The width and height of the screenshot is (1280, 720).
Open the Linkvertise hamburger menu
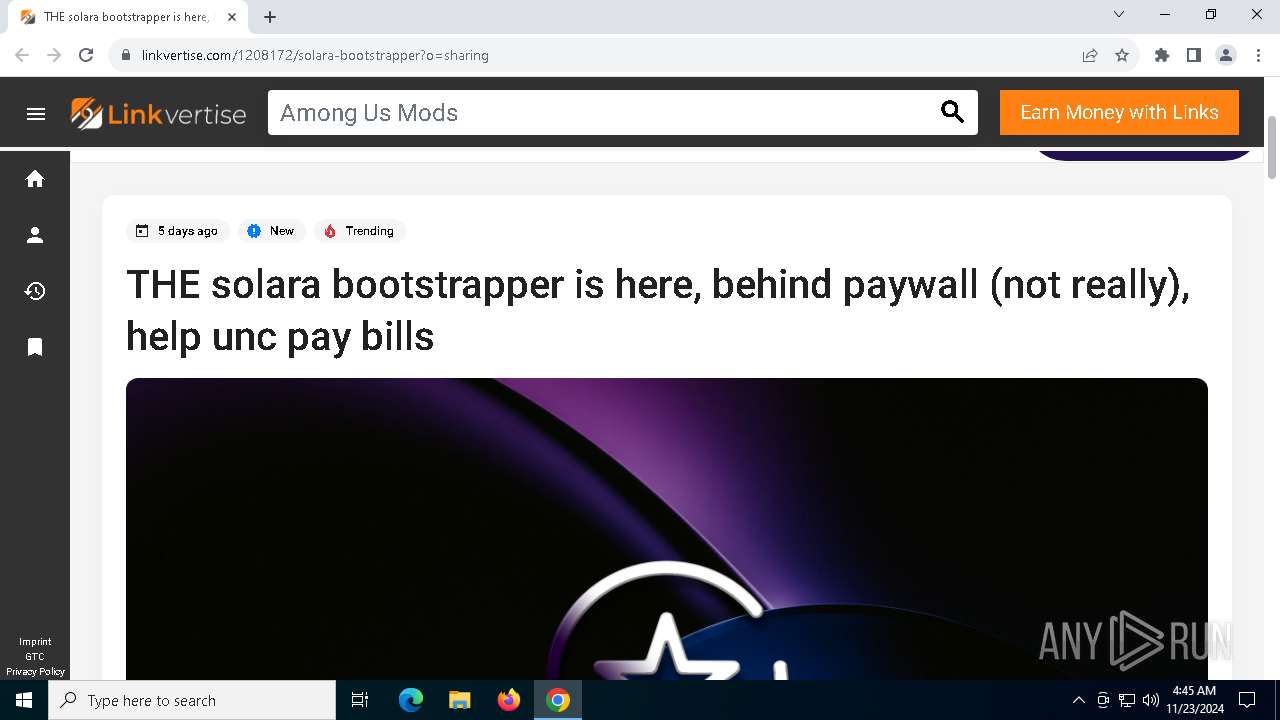pyautogui.click(x=36, y=113)
